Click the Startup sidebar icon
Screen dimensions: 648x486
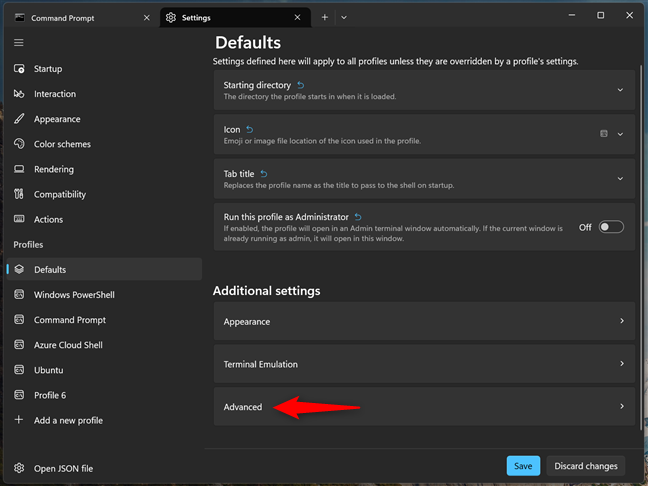pyautogui.click(x=19, y=69)
